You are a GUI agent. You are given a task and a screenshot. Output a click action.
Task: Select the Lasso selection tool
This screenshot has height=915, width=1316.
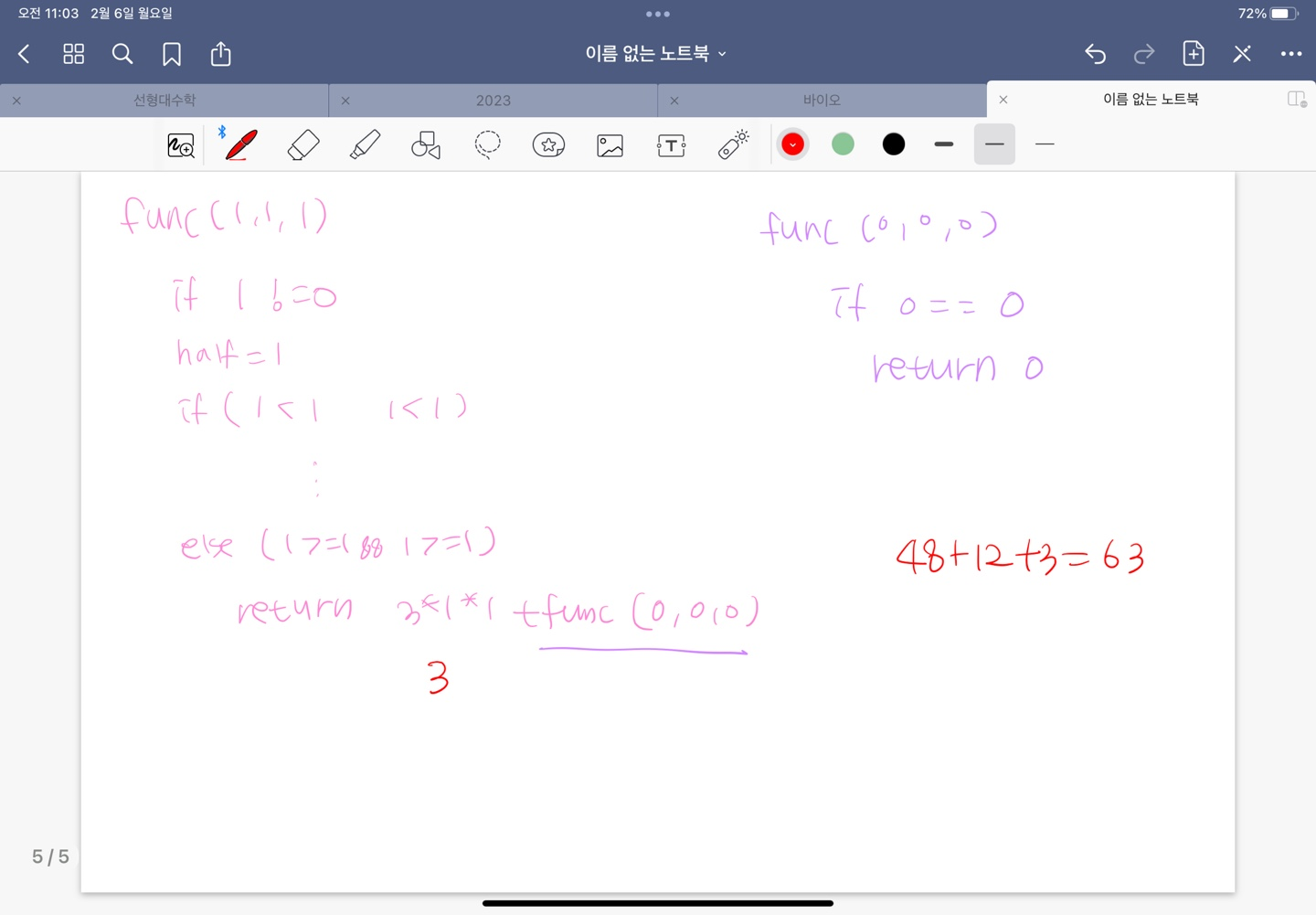pos(488,144)
